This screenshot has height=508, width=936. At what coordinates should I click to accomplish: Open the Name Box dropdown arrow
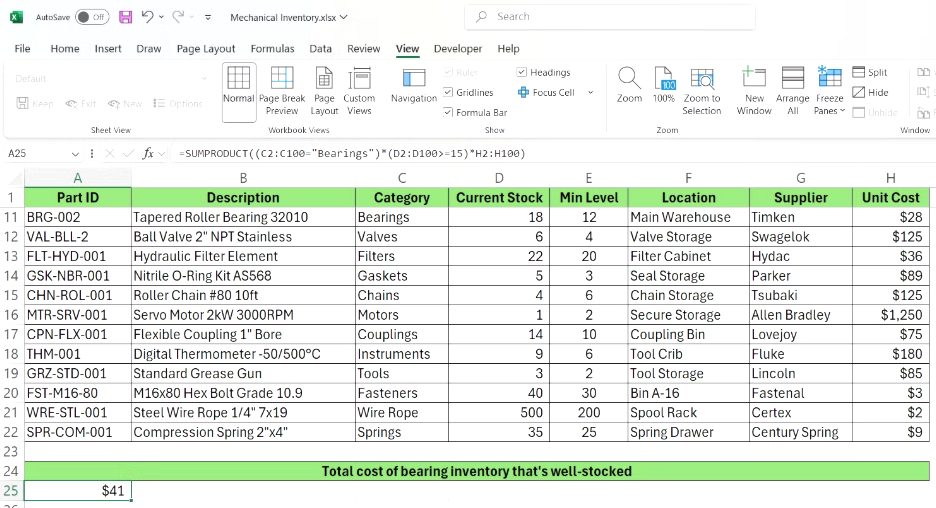pos(75,154)
